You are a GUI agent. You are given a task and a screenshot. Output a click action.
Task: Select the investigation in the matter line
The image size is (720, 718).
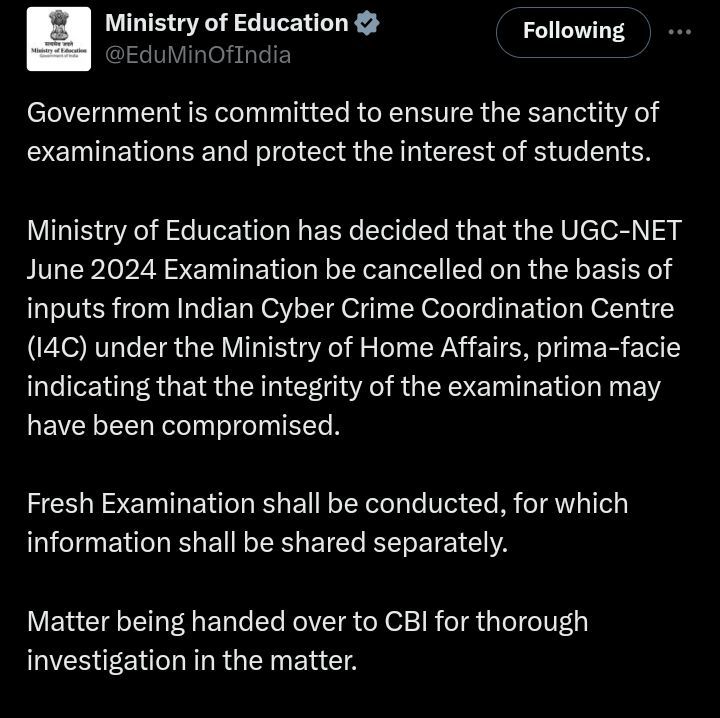pyautogui.click(x=192, y=661)
